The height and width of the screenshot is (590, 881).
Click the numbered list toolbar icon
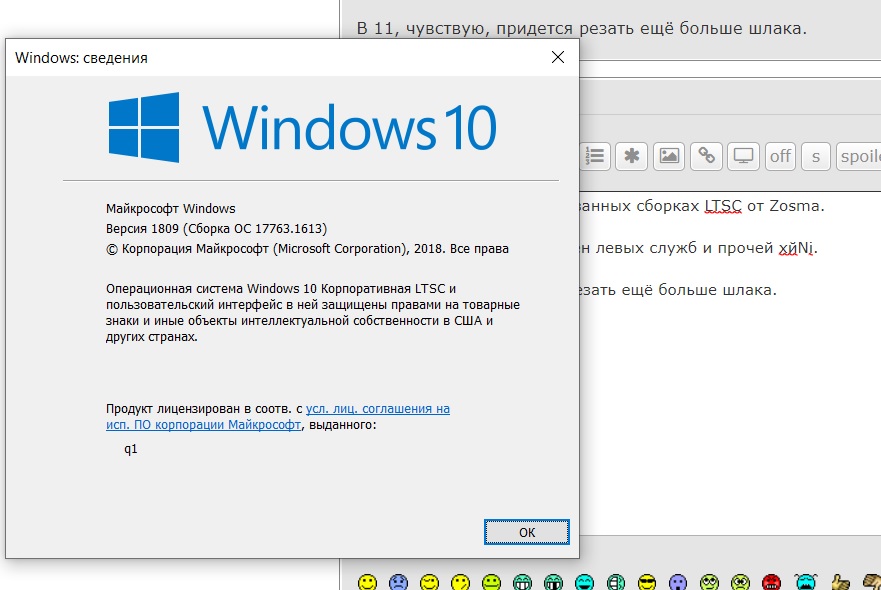(594, 156)
